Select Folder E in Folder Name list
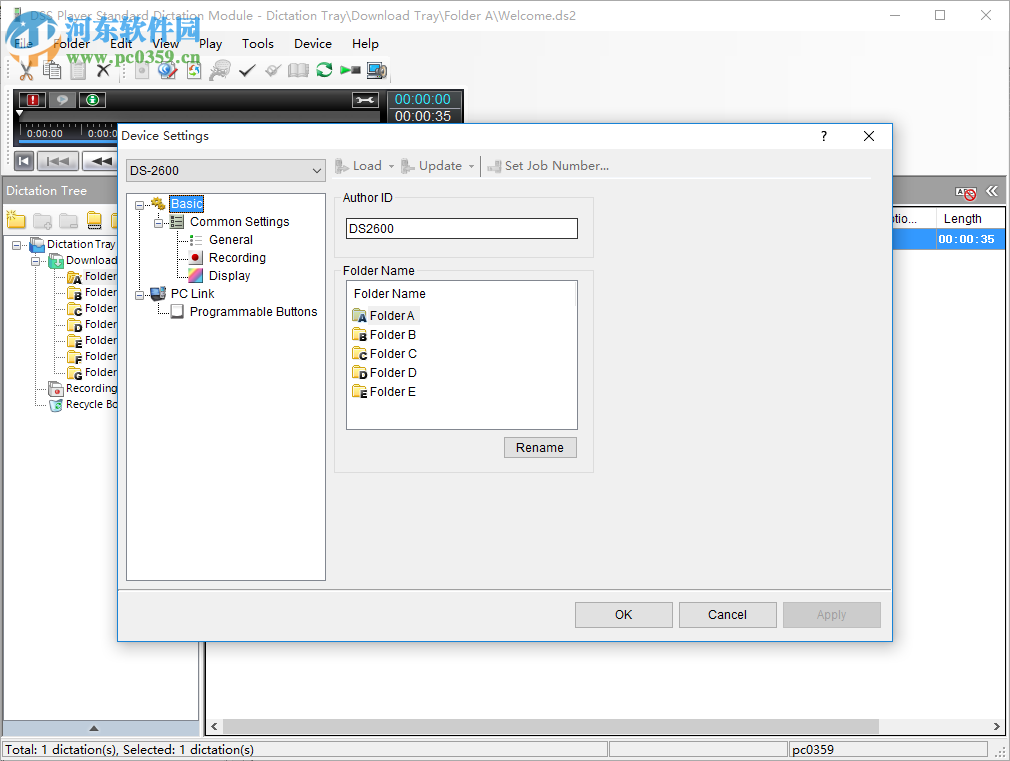1010x761 pixels. click(385, 392)
